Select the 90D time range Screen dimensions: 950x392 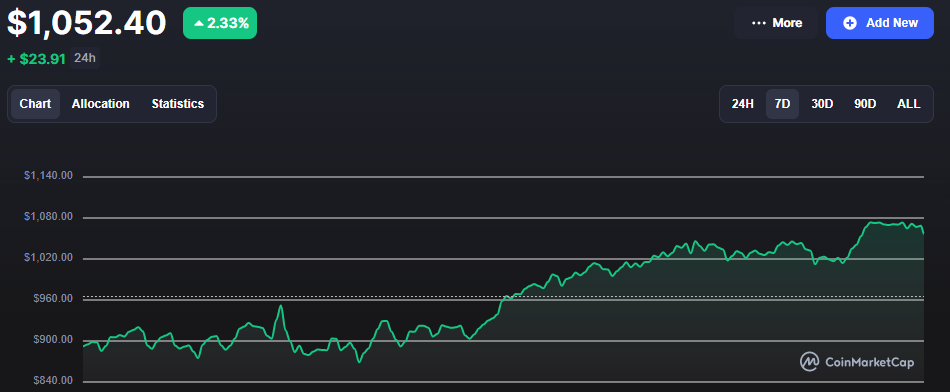point(865,104)
